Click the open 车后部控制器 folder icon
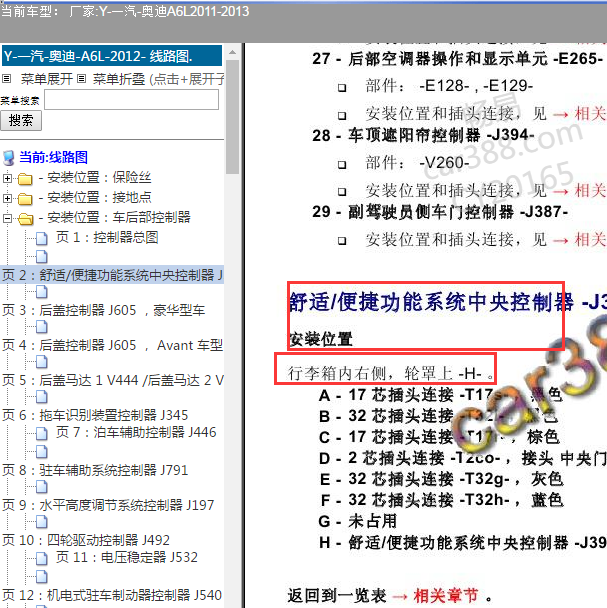The height and width of the screenshot is (608, 607). [26, 219]
